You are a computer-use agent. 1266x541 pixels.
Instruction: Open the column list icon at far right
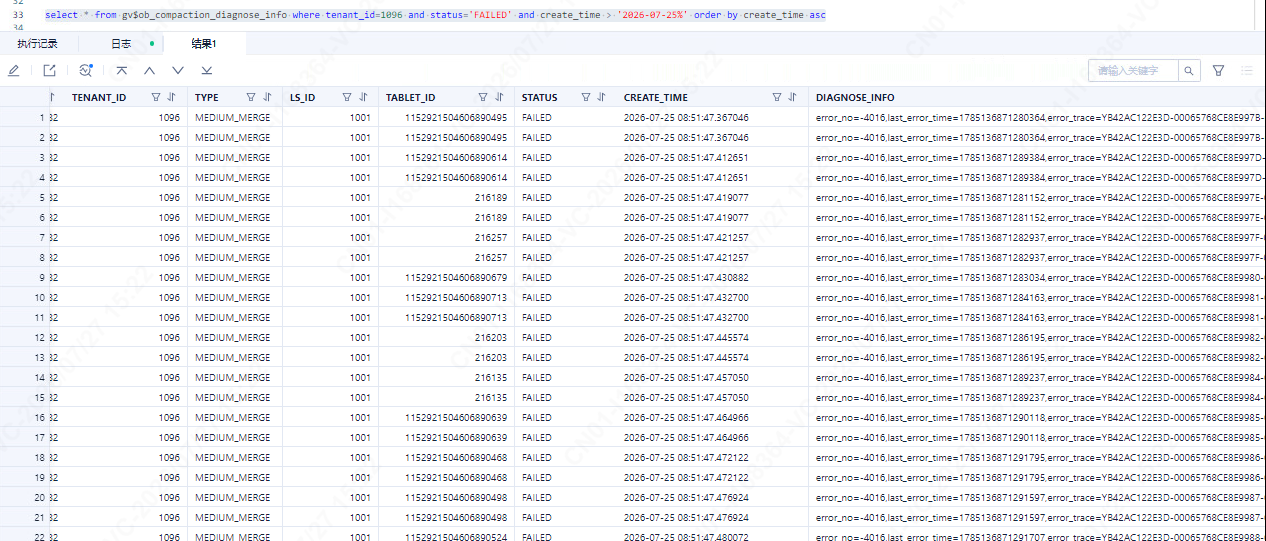click(x=1247, y=71)
